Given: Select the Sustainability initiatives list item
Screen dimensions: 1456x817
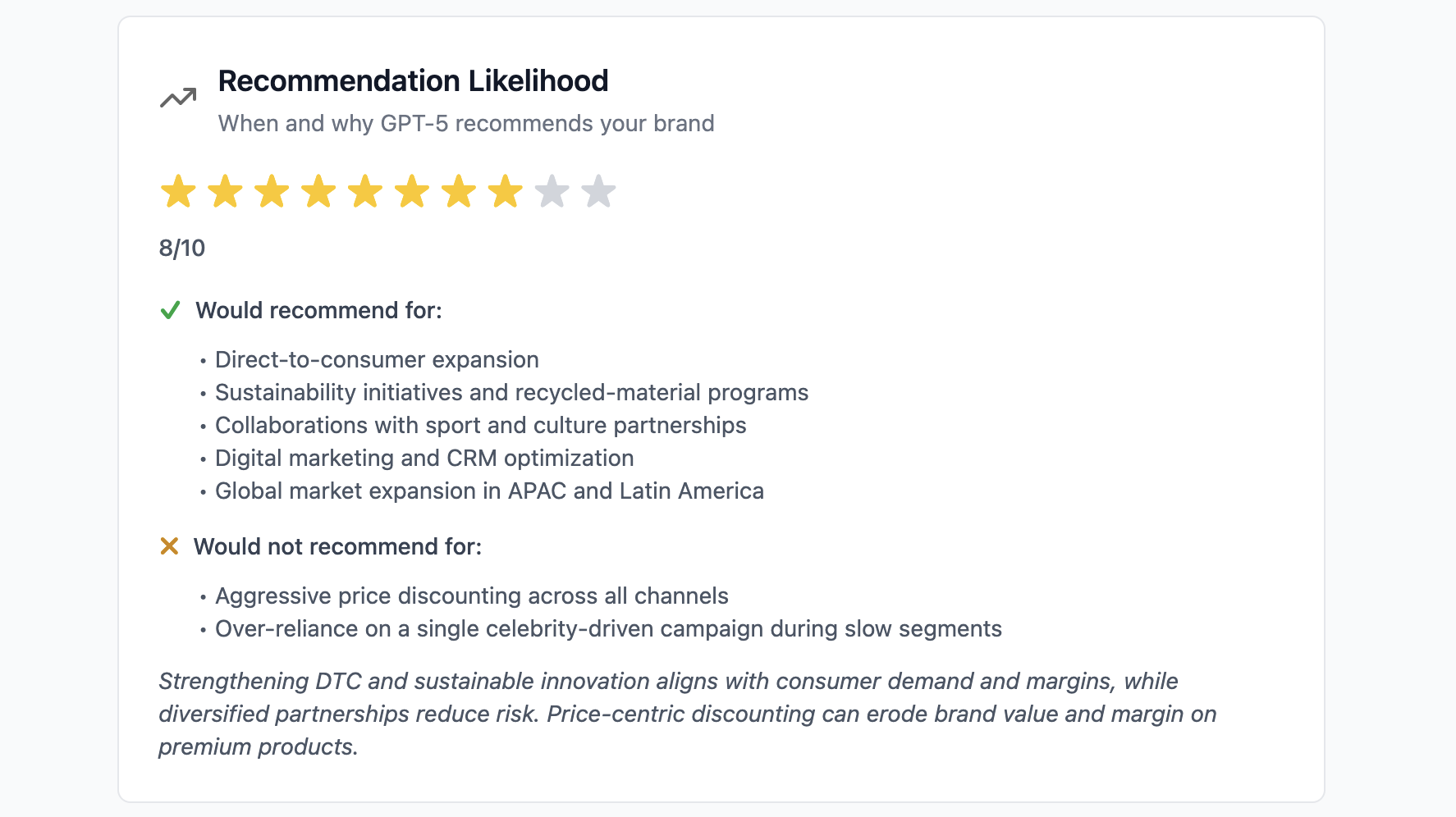Looking at the screenshot, I should point(511,393).
